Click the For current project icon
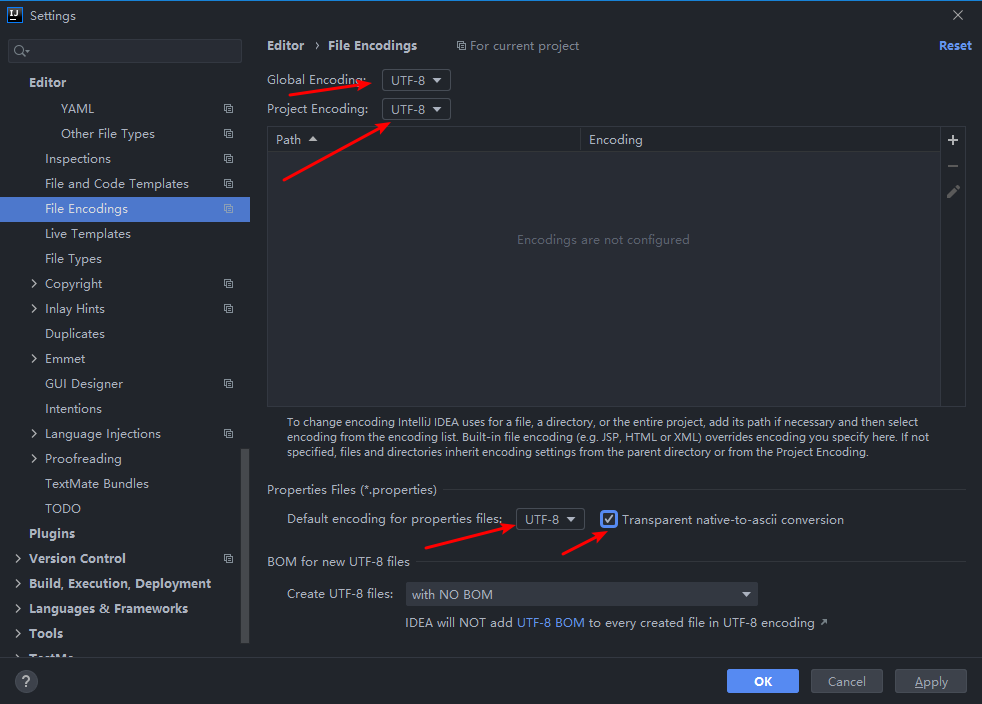This screenshot has height=704, width=982. [x=461, y=46]
